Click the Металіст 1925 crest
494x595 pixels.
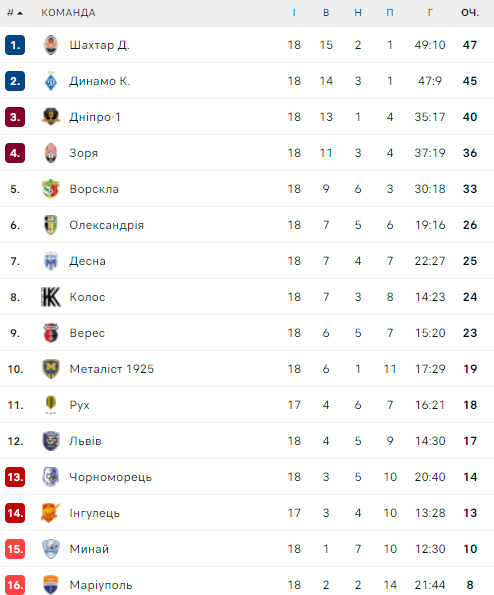click(51, 369)
